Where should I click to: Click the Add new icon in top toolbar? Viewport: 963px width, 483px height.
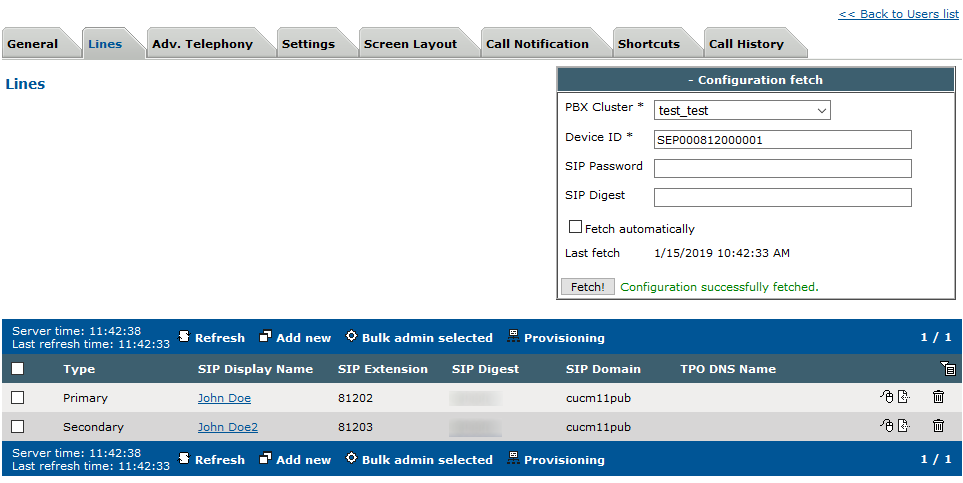265,336
